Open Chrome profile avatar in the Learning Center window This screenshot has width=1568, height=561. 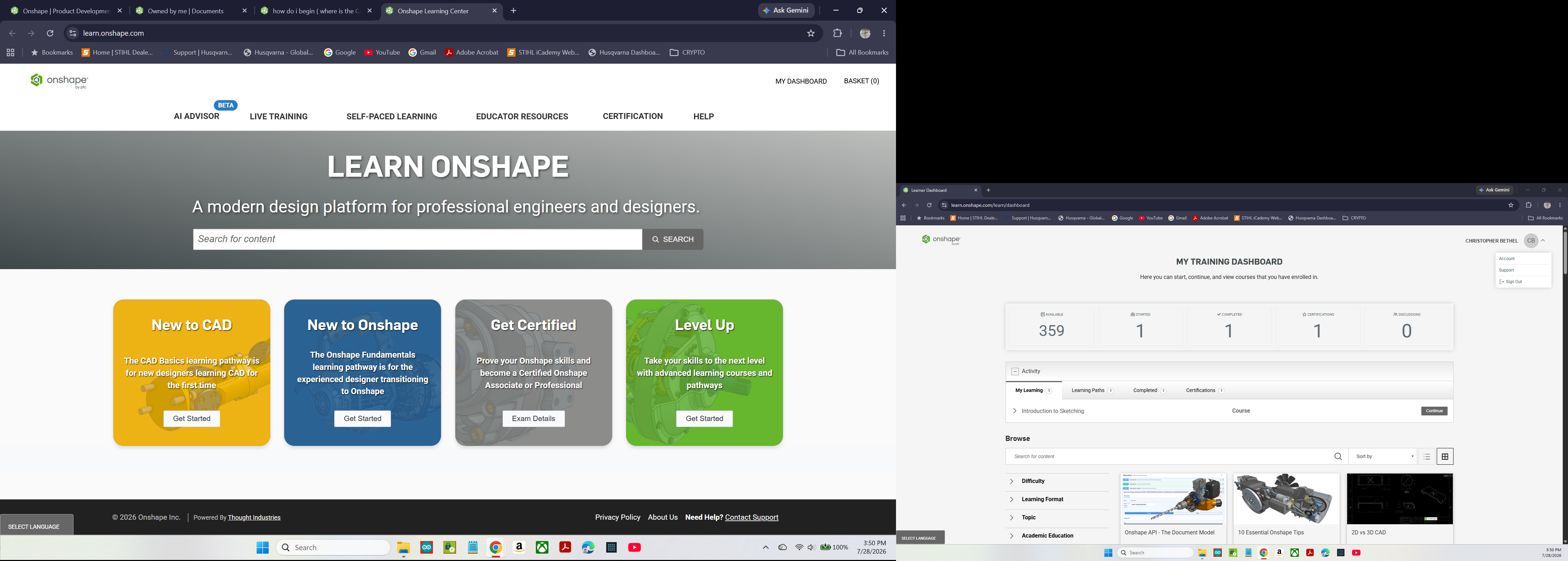(865, 34)
